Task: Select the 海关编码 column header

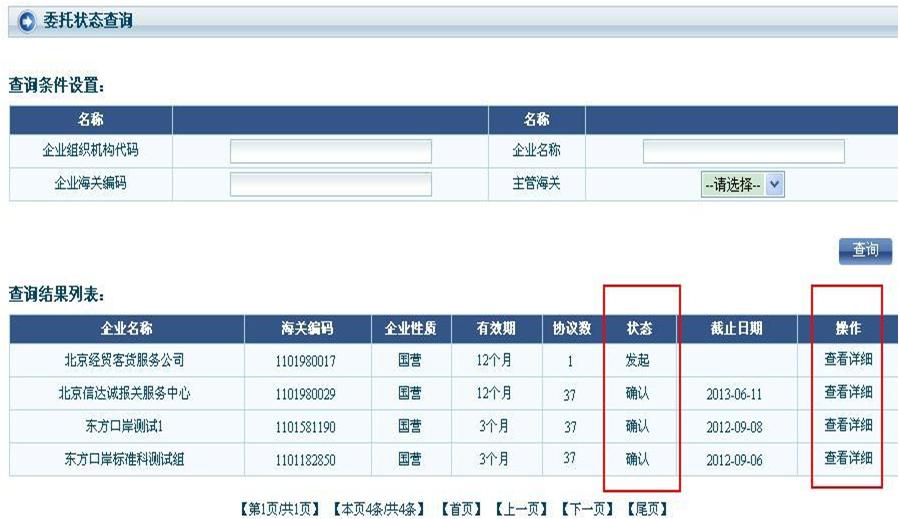Action: click(306, 328)
